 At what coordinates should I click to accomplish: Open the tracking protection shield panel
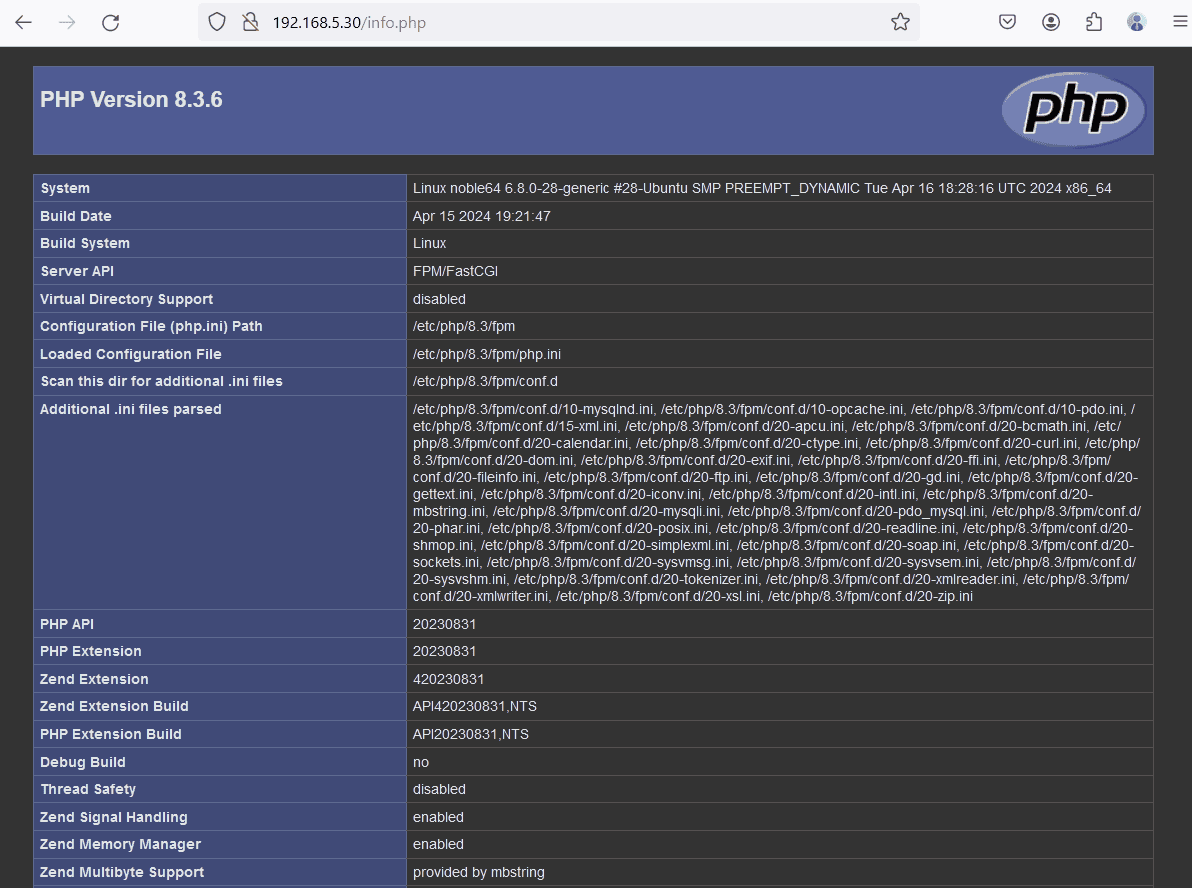pos(217,22)
